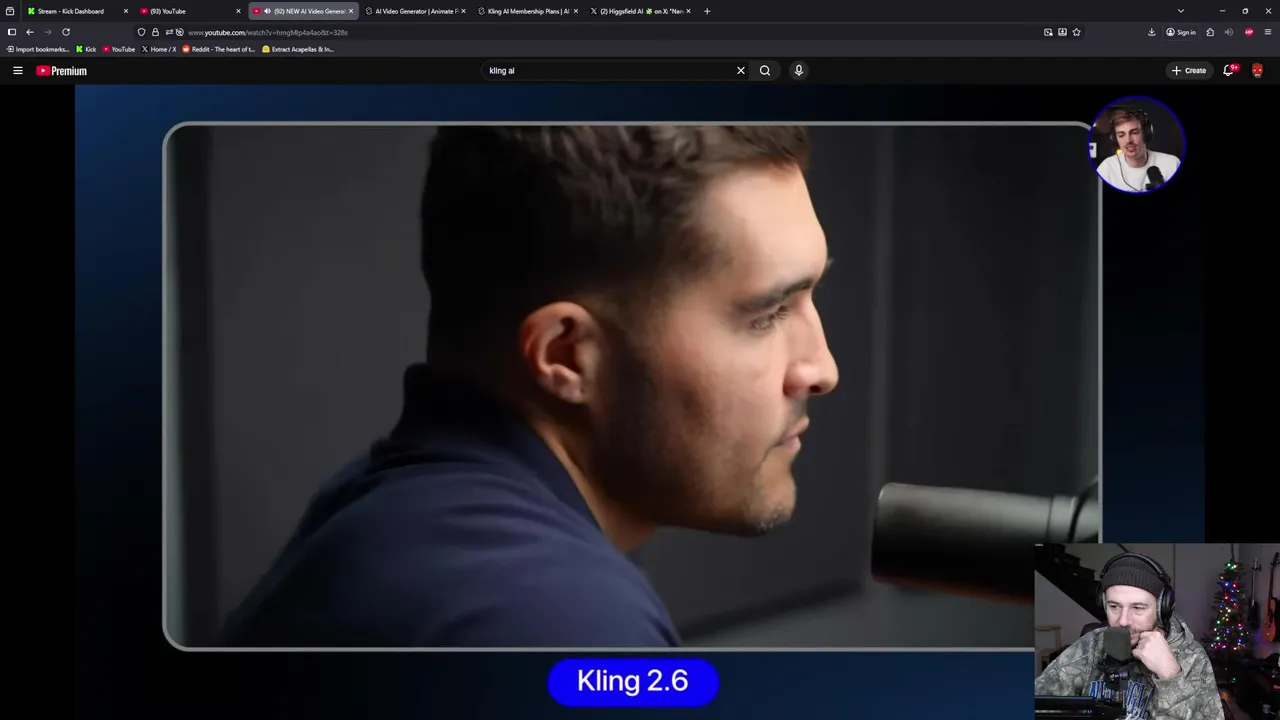1280x720 pixels.
Task: Start voice search with microphone icon
Action: click(x=798, y=71)
